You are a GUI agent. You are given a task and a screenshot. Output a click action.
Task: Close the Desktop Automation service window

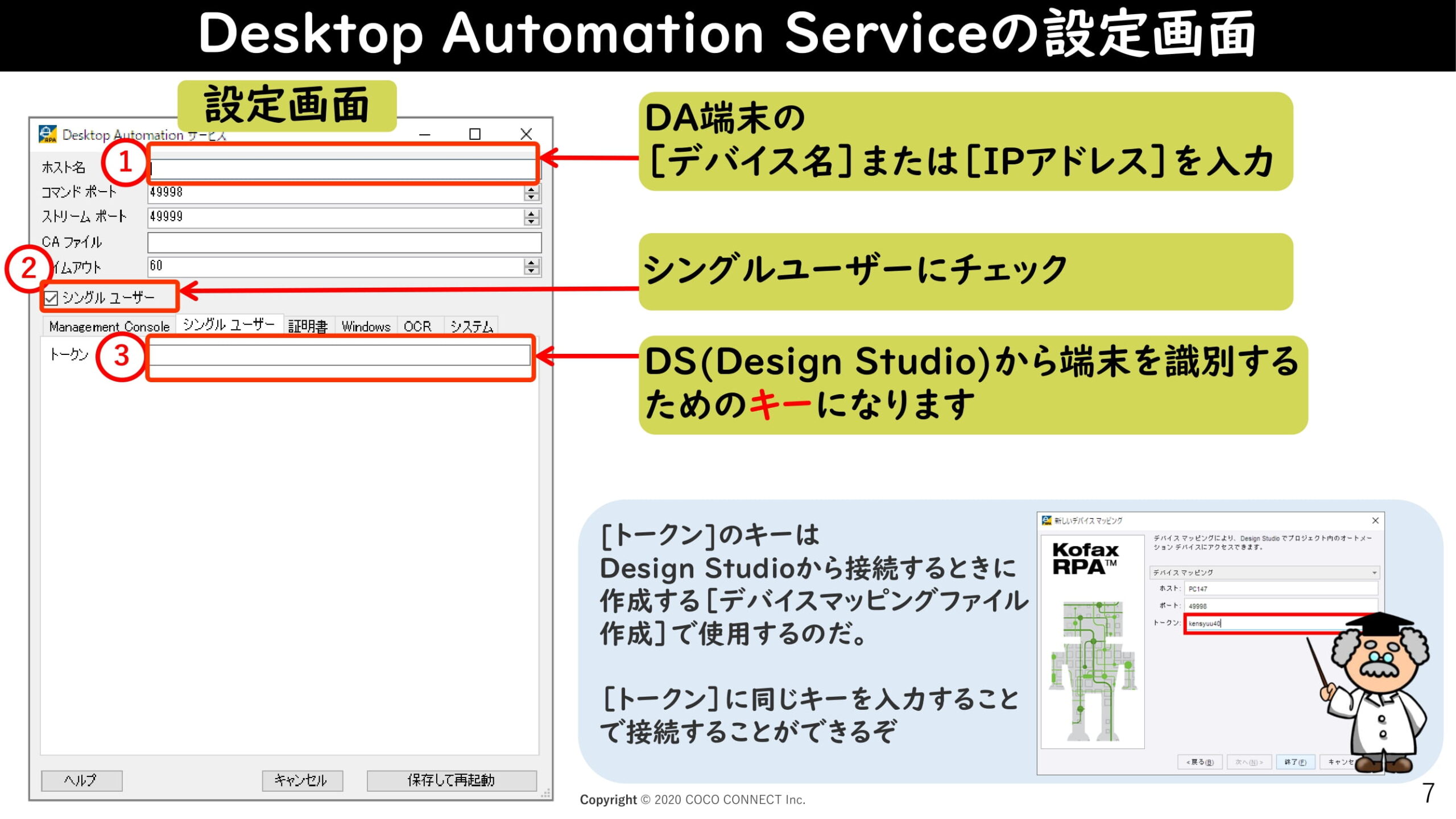[x=527, y=134]
